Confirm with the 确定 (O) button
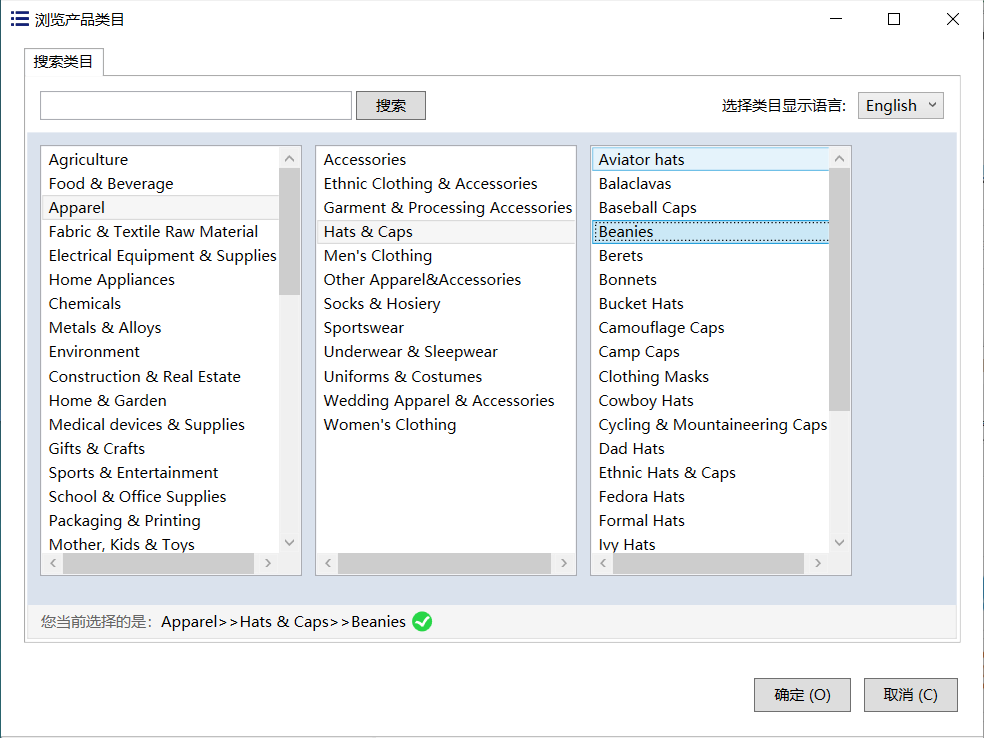This screenshot has height=738, width=984. tap(802, 695)
